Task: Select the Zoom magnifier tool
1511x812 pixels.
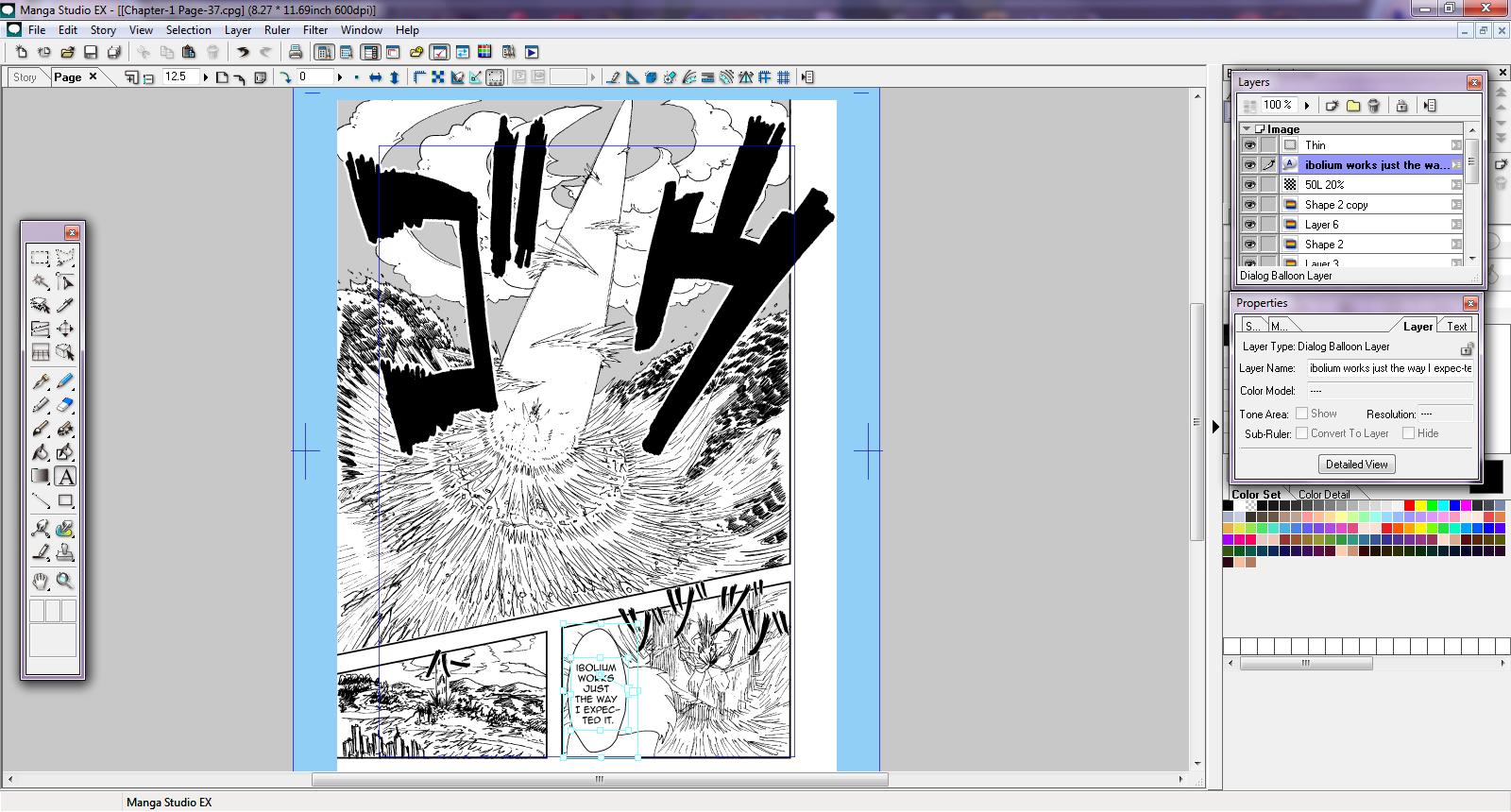Action: [65, 581]
